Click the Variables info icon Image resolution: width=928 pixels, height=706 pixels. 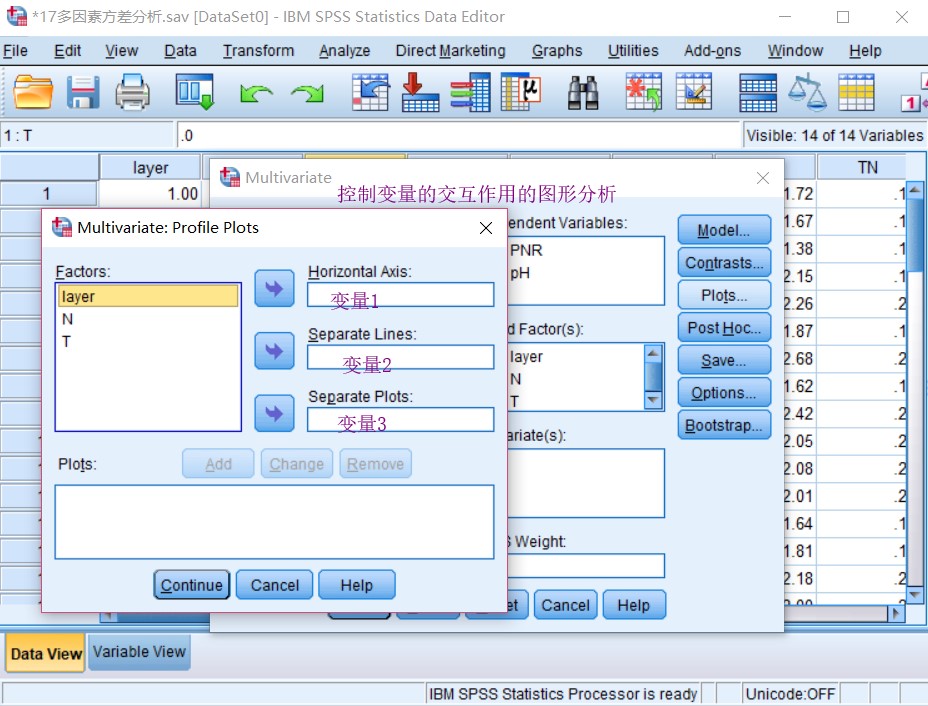470,92
